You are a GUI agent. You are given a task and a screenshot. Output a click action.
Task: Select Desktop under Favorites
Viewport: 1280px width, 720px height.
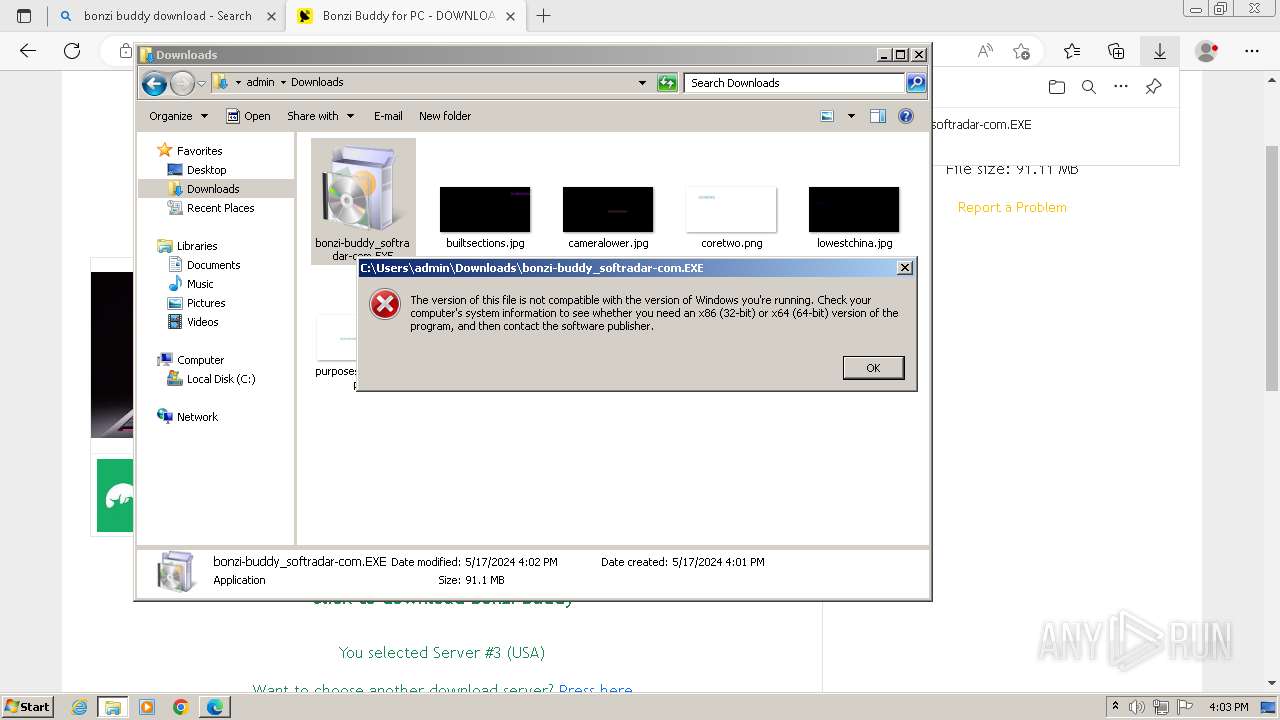206,170
